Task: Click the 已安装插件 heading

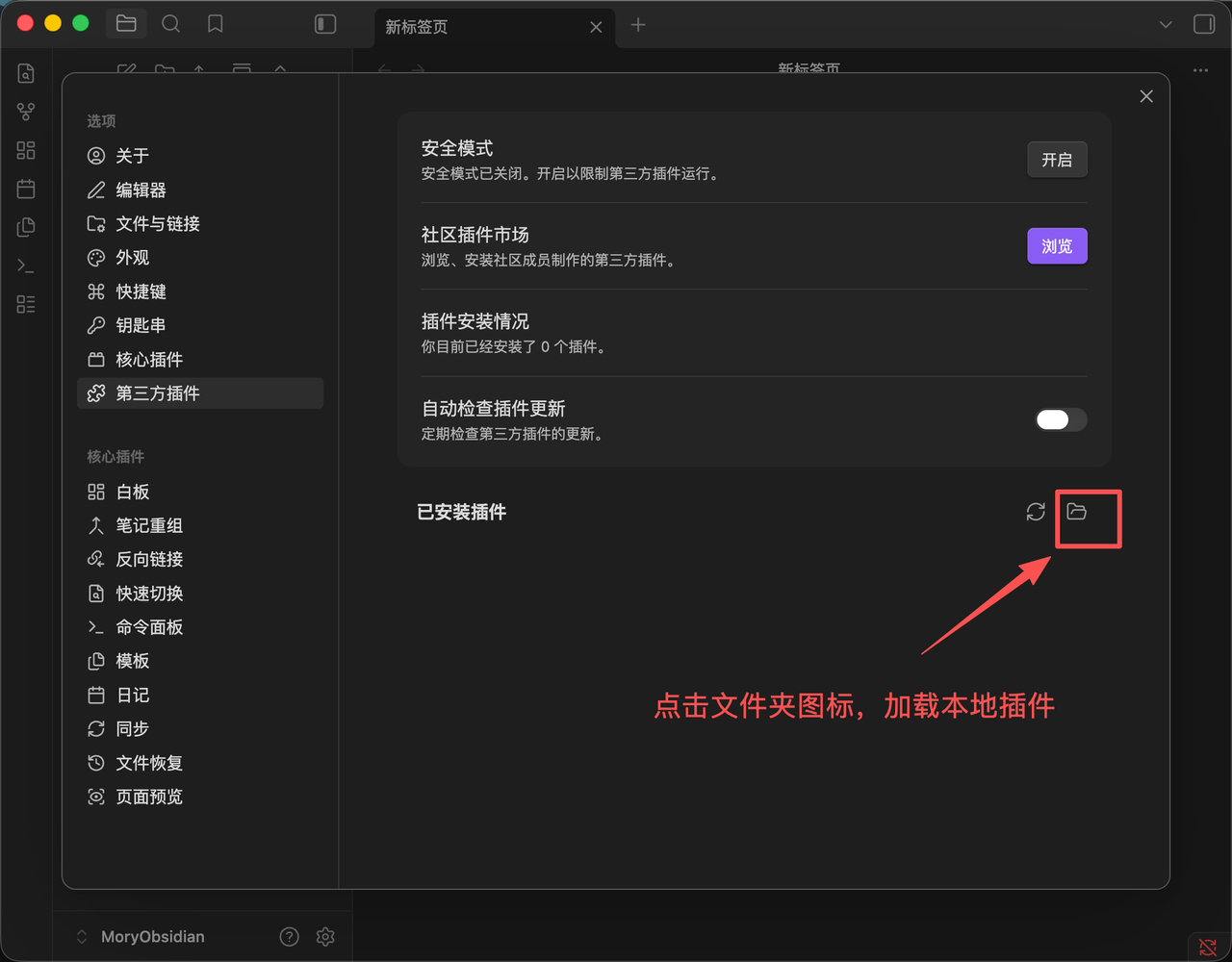Action: pyautogui.click(x=462, y=512)
